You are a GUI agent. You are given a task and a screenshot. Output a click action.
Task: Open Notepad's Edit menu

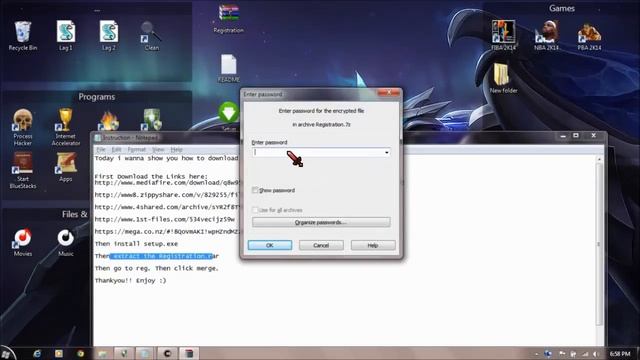116,149
